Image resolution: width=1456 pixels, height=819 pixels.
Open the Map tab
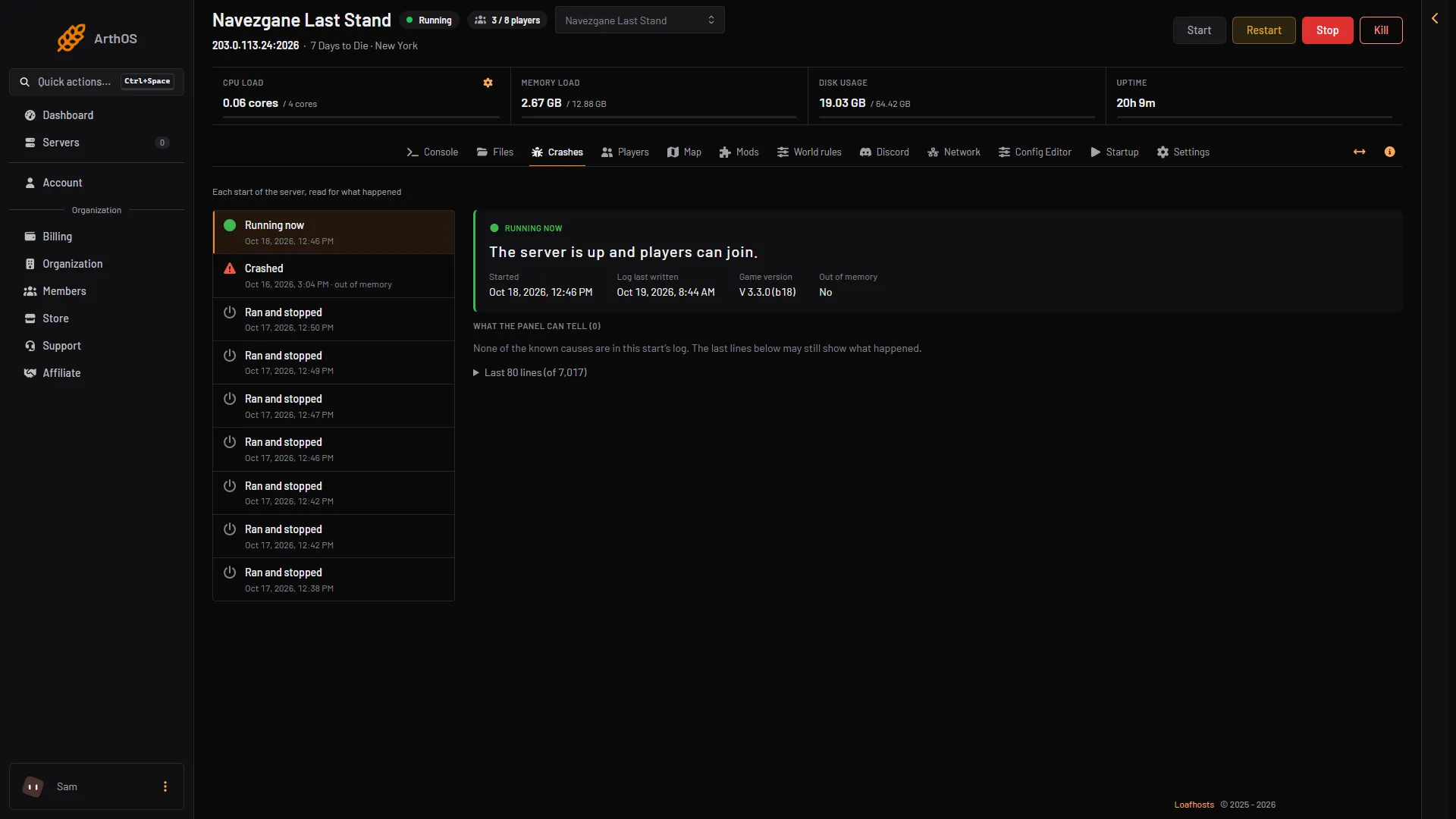pos(684,152)
